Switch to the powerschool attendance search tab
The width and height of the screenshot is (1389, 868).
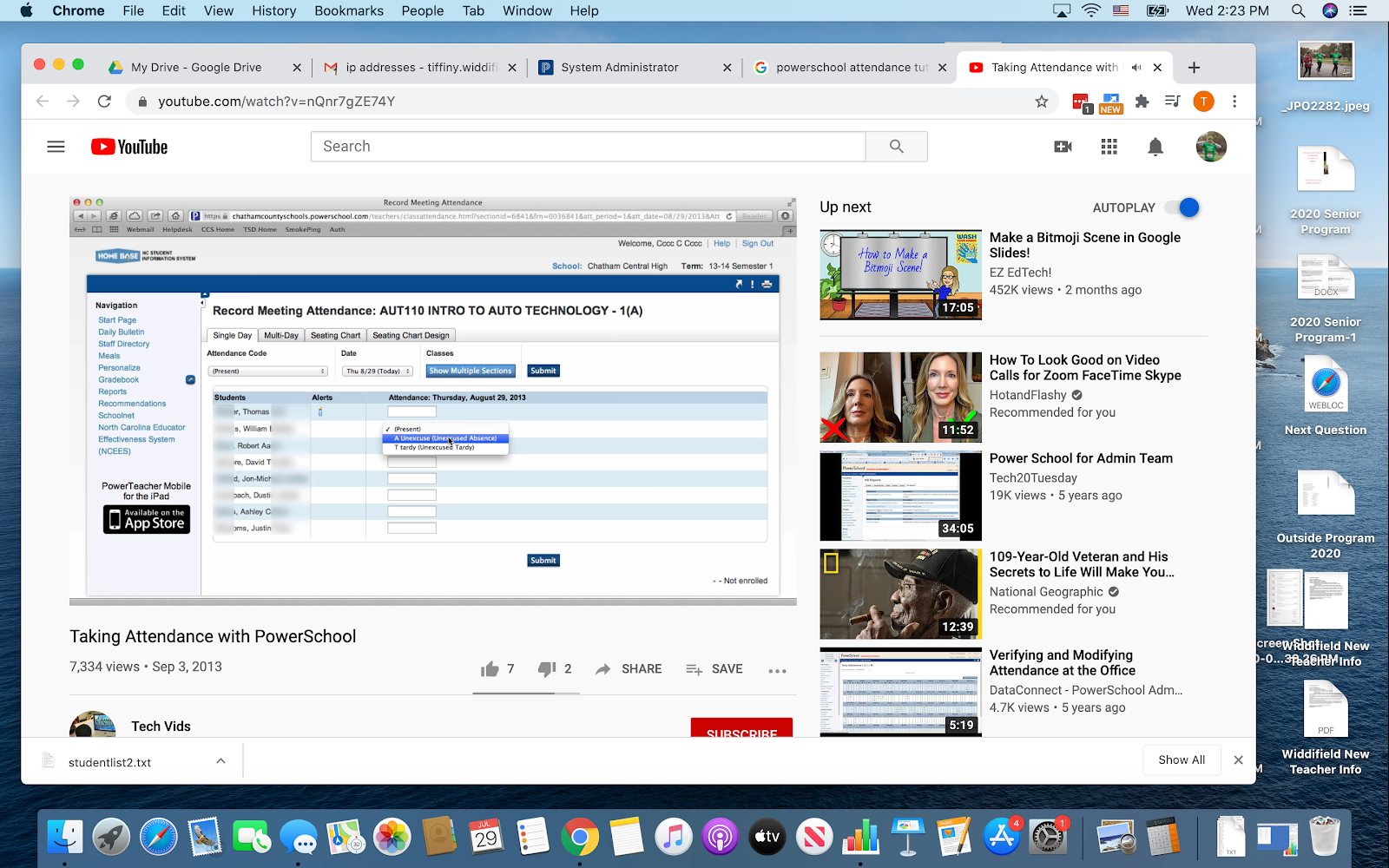click(x=851, y=68)
